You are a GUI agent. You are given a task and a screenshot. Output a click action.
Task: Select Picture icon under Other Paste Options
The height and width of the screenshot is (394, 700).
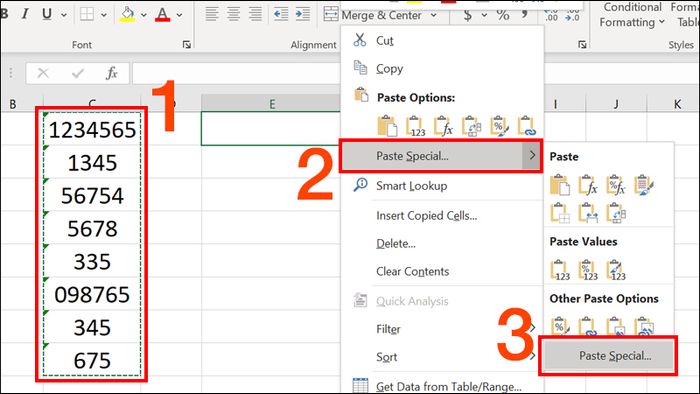pyautogui.click(x=616, y=326)
